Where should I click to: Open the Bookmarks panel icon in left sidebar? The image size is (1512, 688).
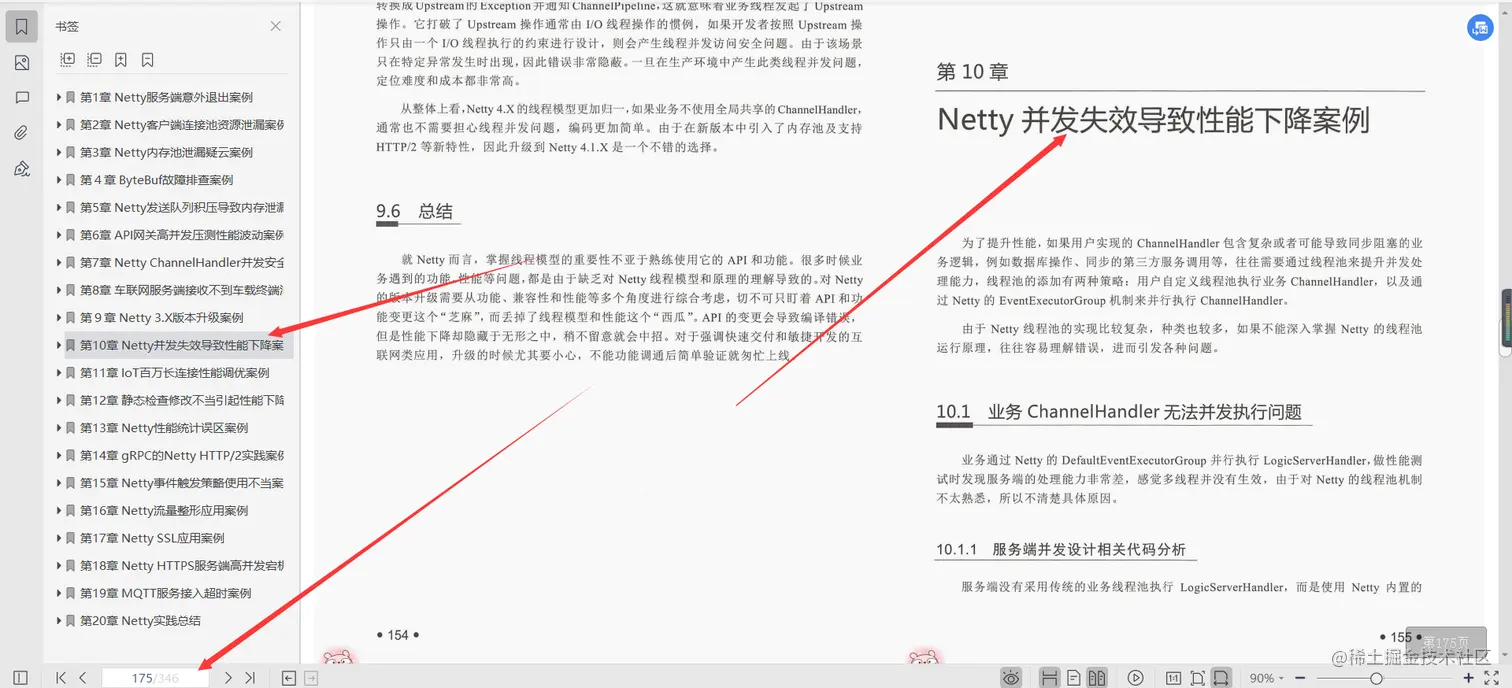coord(22,26)
